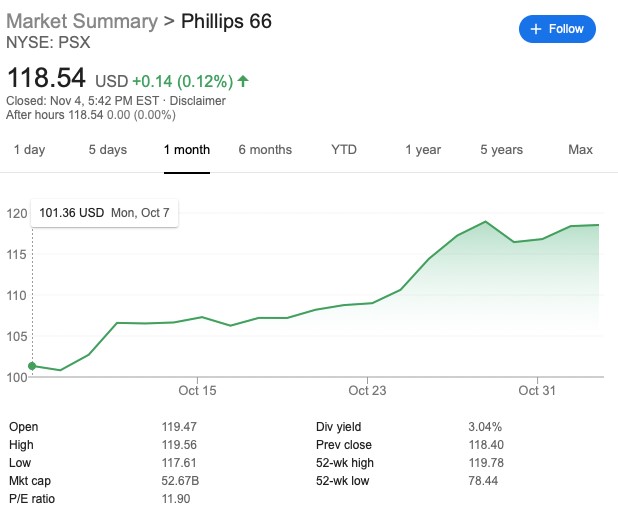Select the 5 years tab

(501, 150)
